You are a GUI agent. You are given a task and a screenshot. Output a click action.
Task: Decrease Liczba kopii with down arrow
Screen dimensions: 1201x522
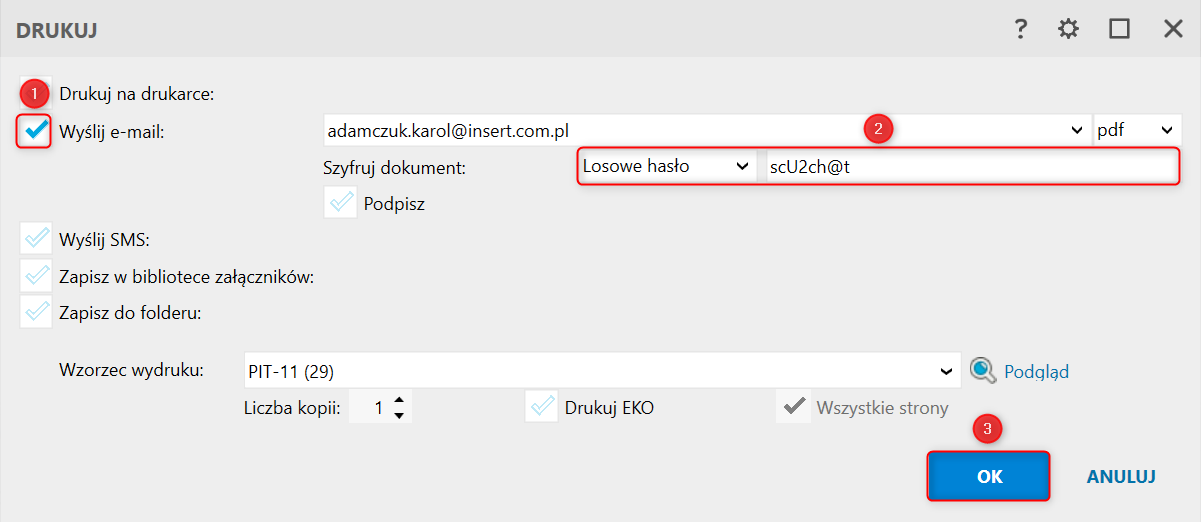(x=399, y=415)
